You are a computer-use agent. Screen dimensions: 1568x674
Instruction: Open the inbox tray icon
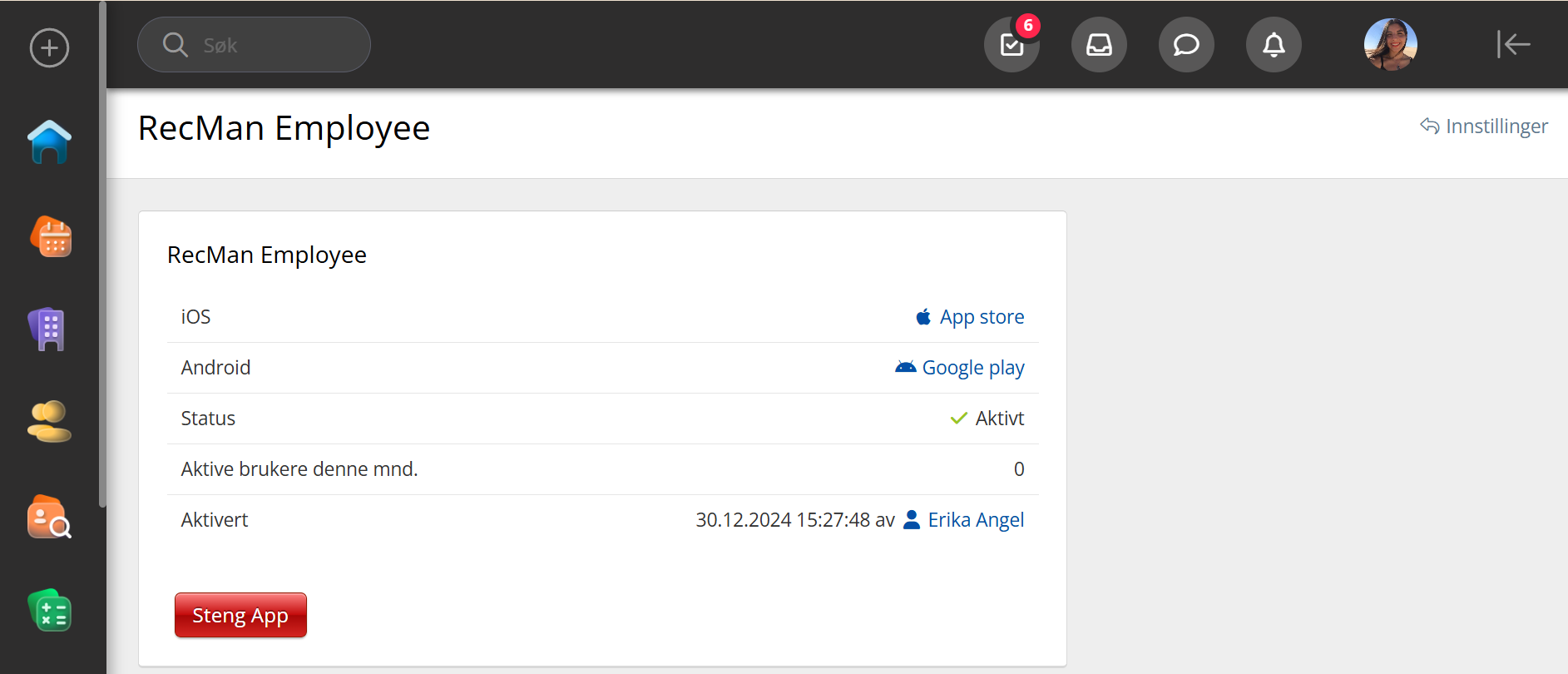[x=1099, y=45]
